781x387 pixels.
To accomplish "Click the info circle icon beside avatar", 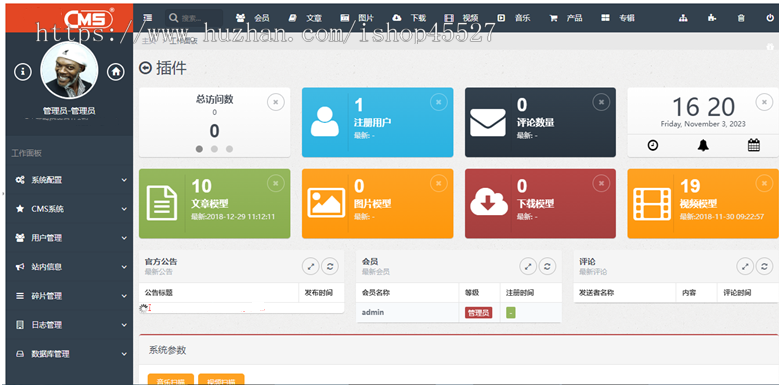I will (x=23, y=72).
